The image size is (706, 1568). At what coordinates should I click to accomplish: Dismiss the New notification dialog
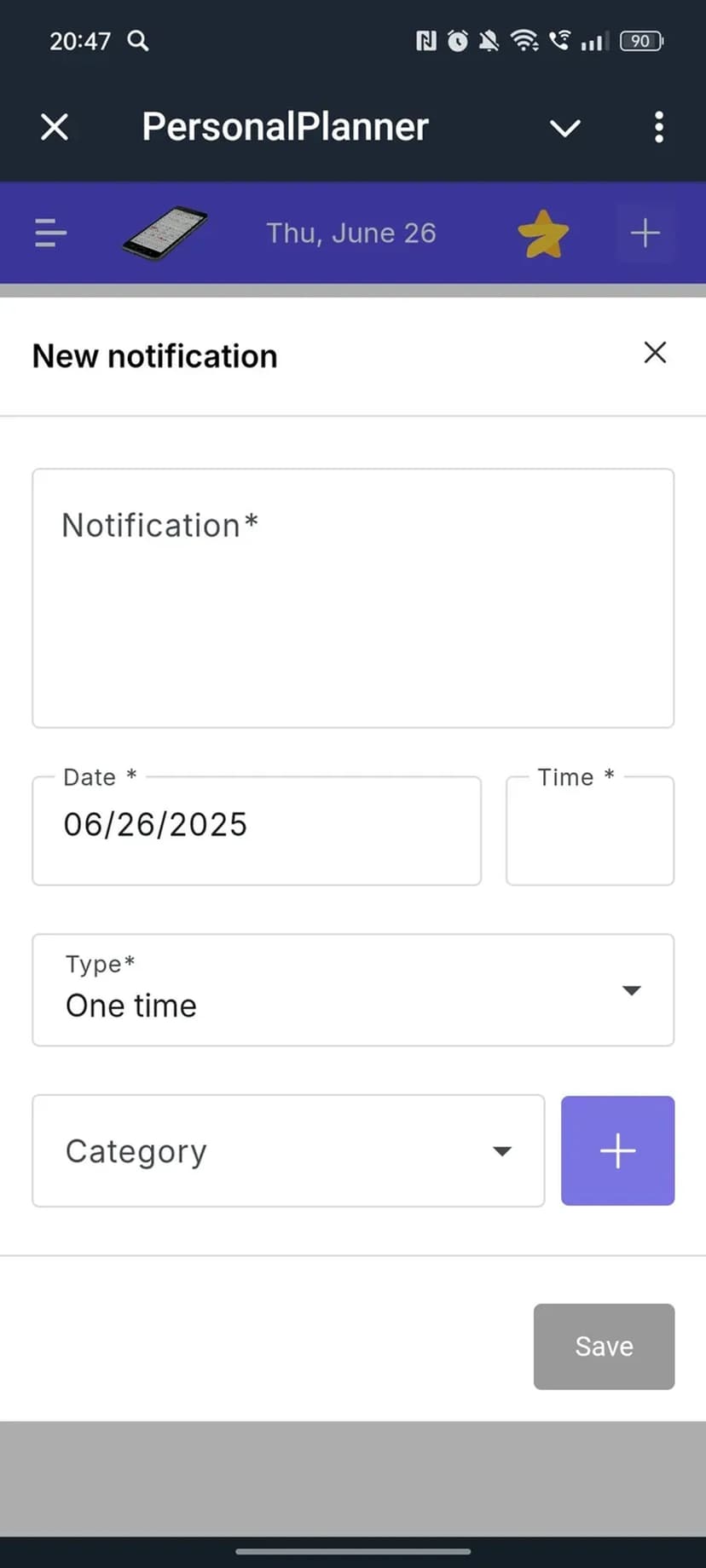655,353
